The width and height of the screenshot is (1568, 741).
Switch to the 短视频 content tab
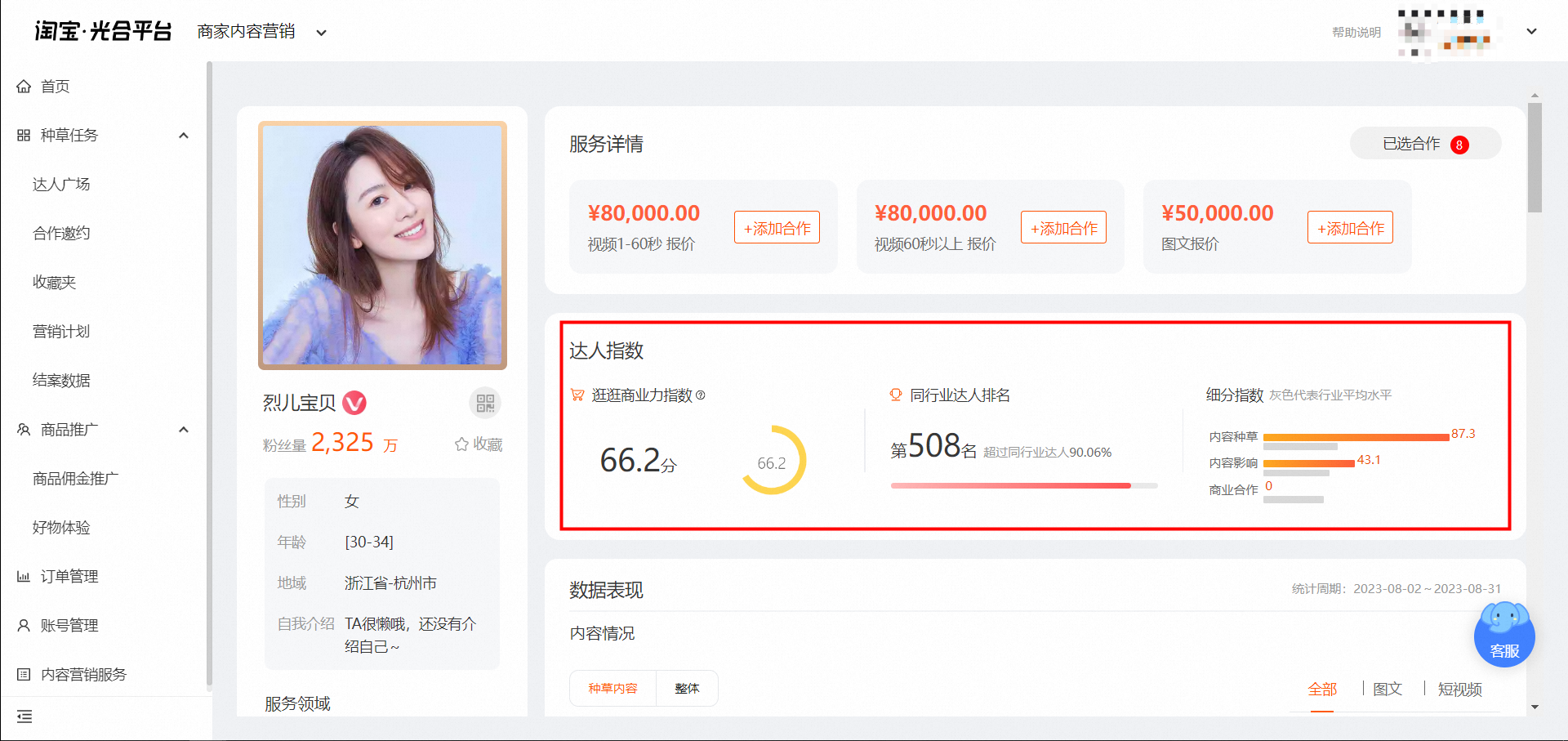coord(1460,690)
